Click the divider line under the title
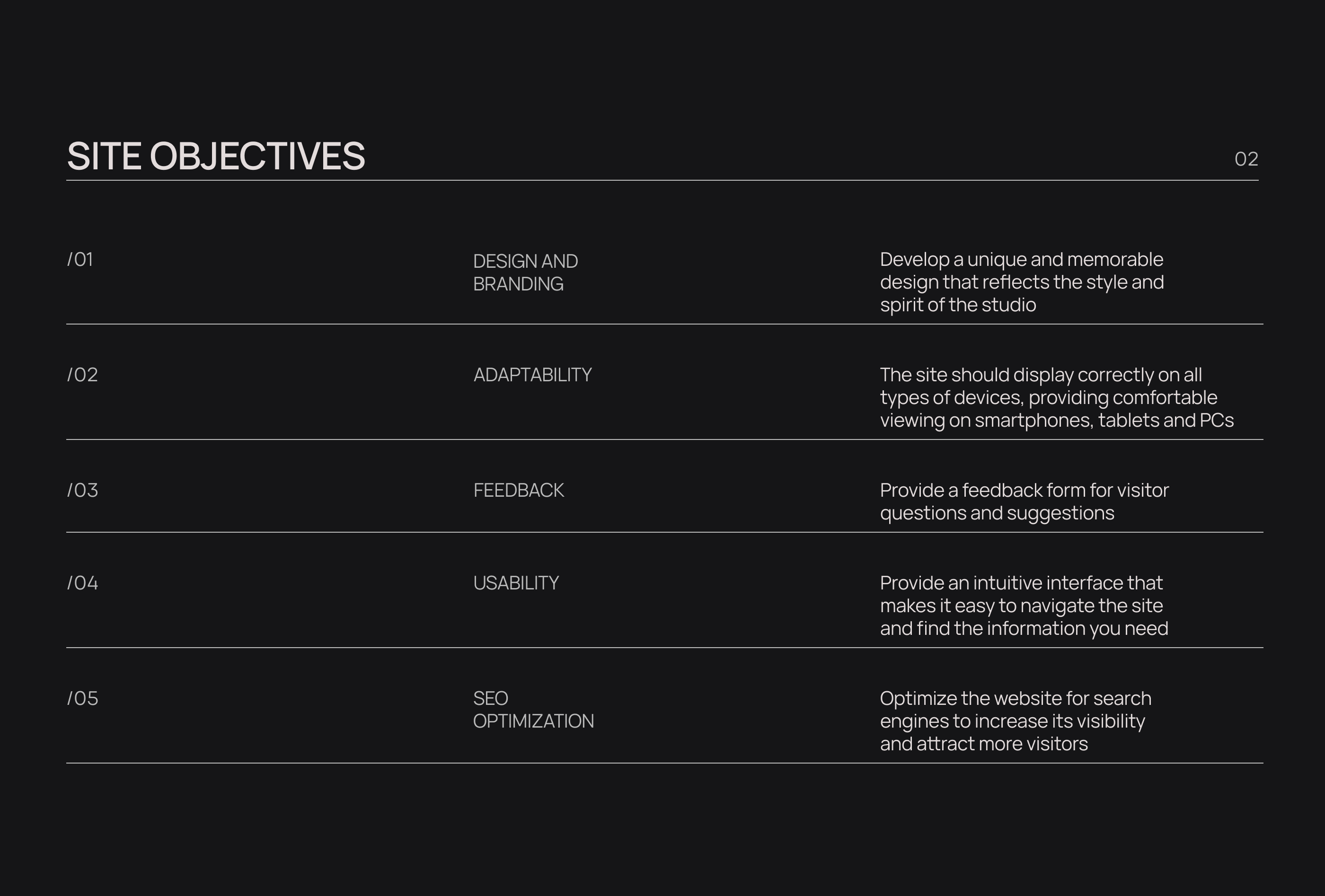 point(662,180)
